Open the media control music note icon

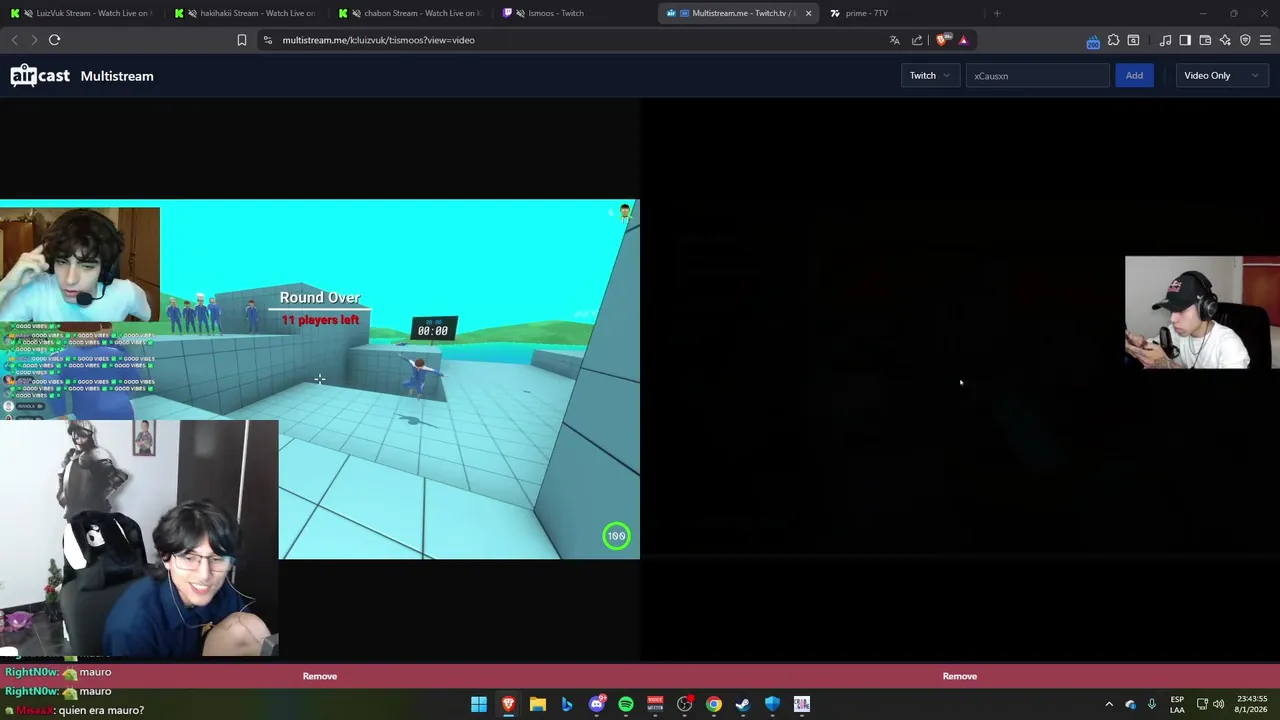[x=1165, y=40]
